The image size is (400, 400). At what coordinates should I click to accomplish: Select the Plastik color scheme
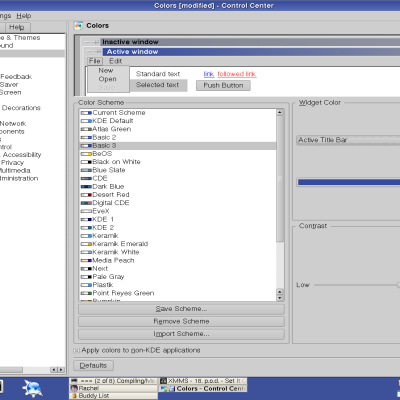click(178, 285)
